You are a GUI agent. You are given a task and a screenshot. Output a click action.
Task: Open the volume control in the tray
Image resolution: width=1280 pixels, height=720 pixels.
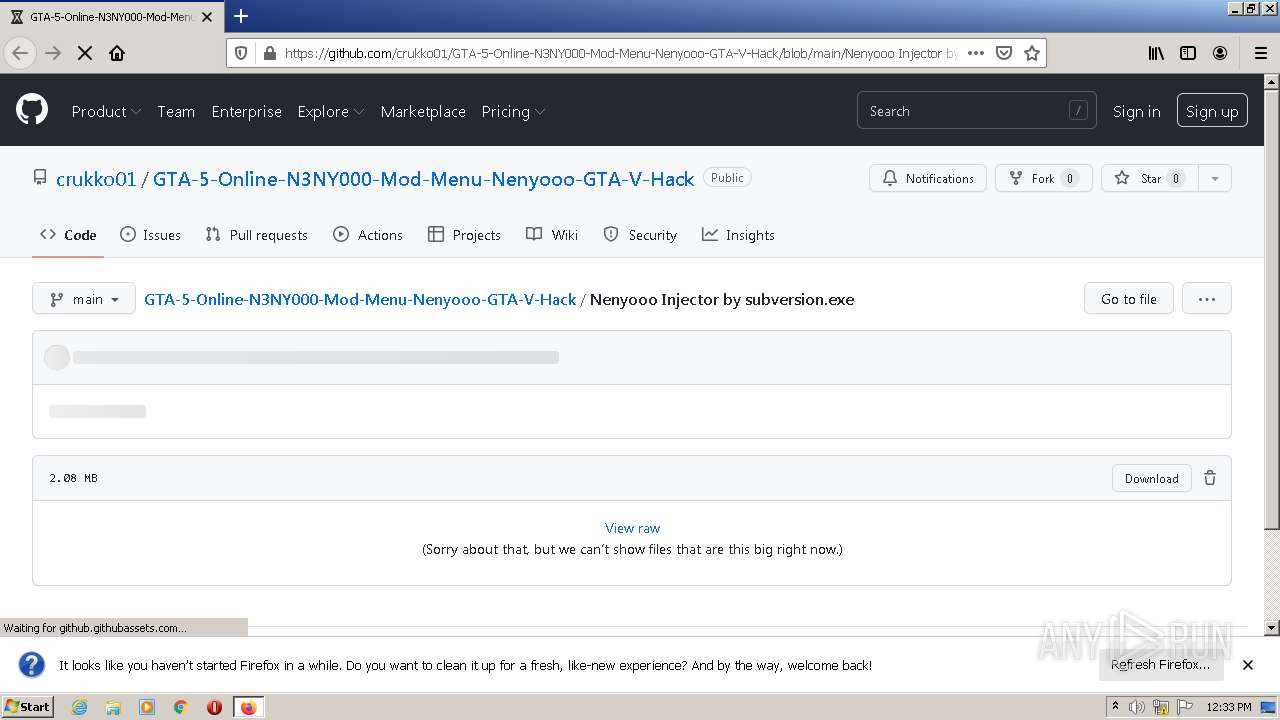[x=1137, y=707]
